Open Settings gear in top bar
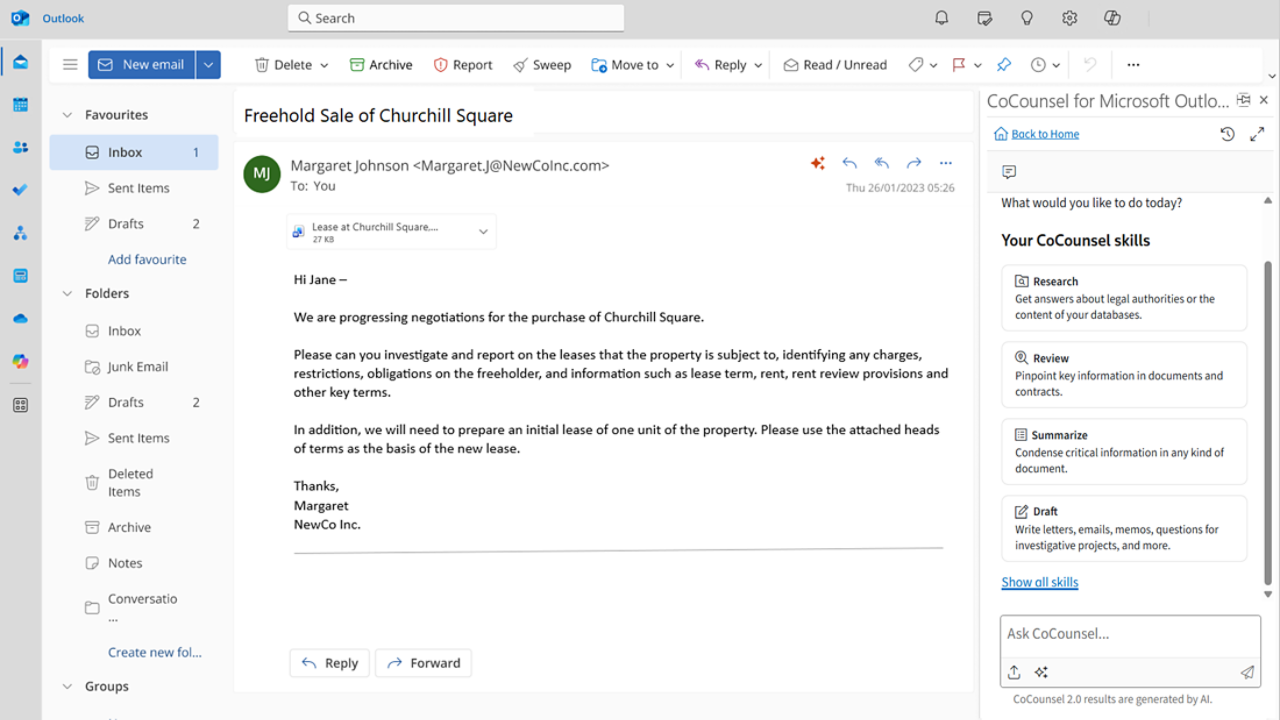 point(1069,18)
